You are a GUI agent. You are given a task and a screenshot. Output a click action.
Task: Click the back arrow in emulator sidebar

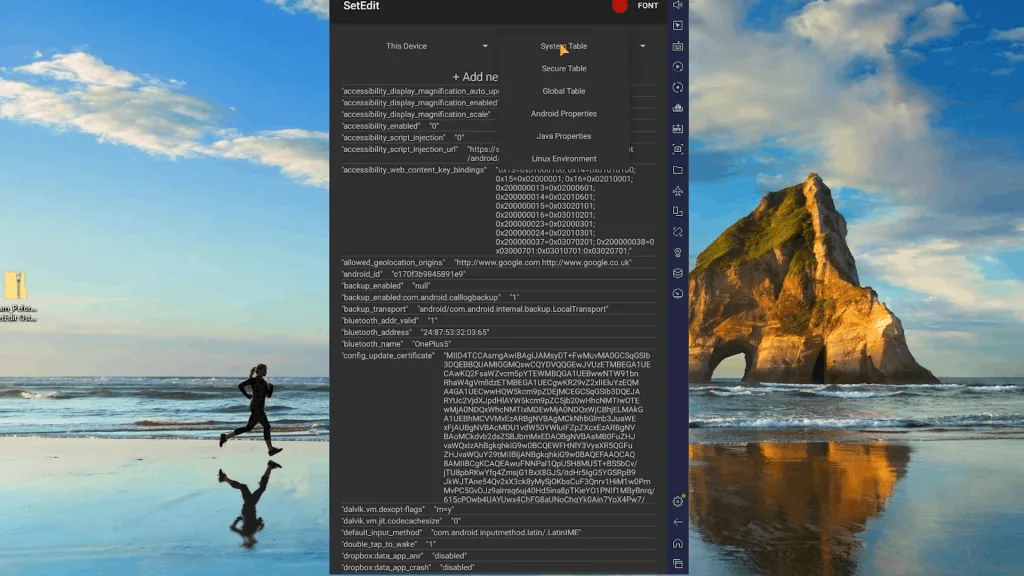tap(678, 522)
